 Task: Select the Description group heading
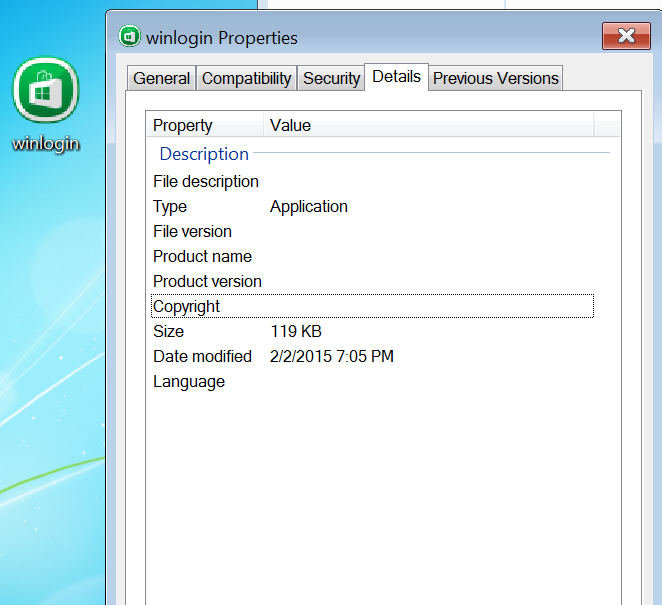click(204, 154)
